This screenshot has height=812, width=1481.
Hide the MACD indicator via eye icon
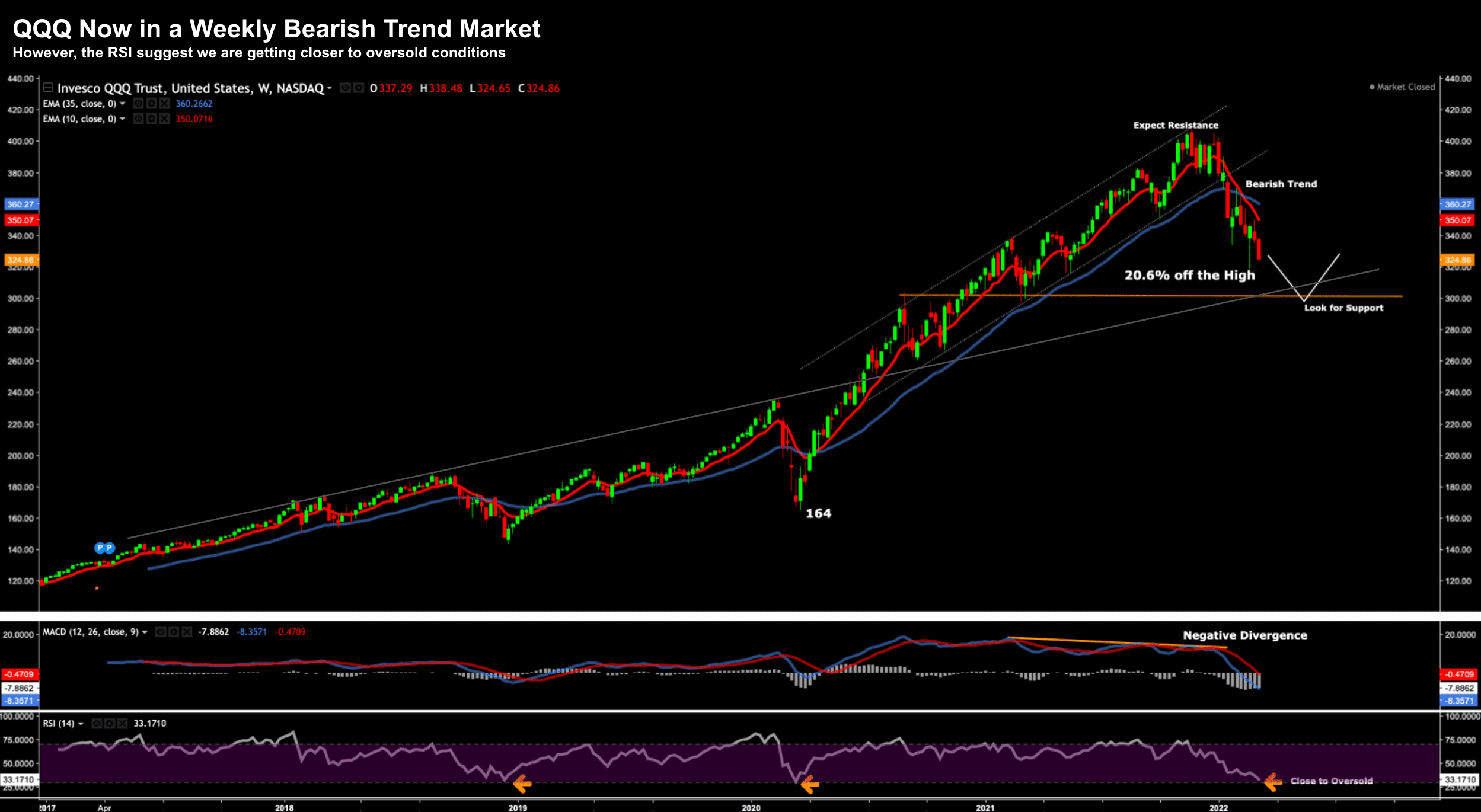161,632
